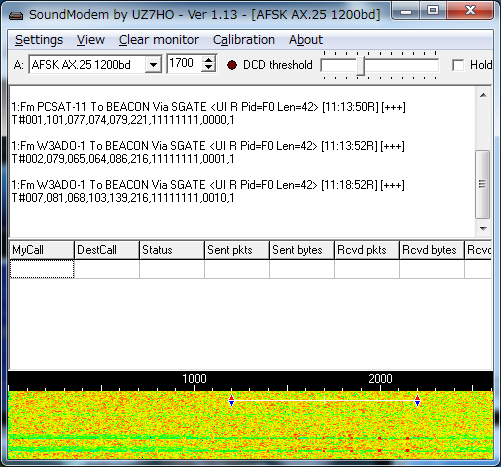Click the 1000 label on the frequency scale
This screenshot has height=467, width=501.
coord(194,379)
